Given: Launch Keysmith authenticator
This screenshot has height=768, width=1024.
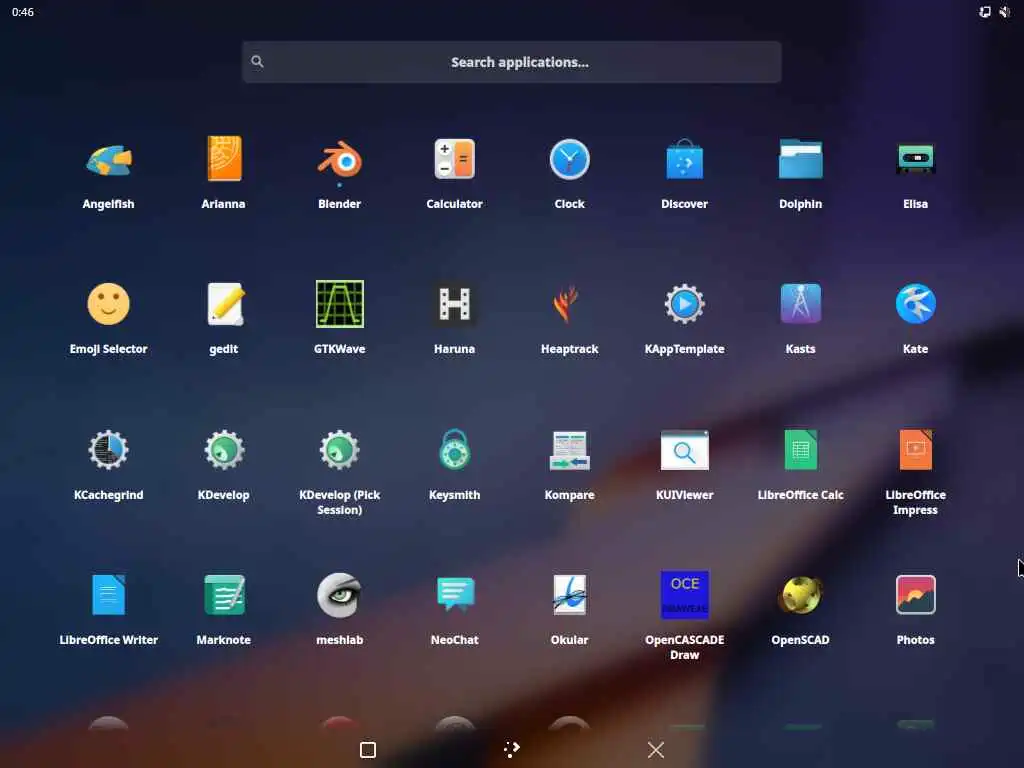Looking at the screenshot, I should coord(455,449).
